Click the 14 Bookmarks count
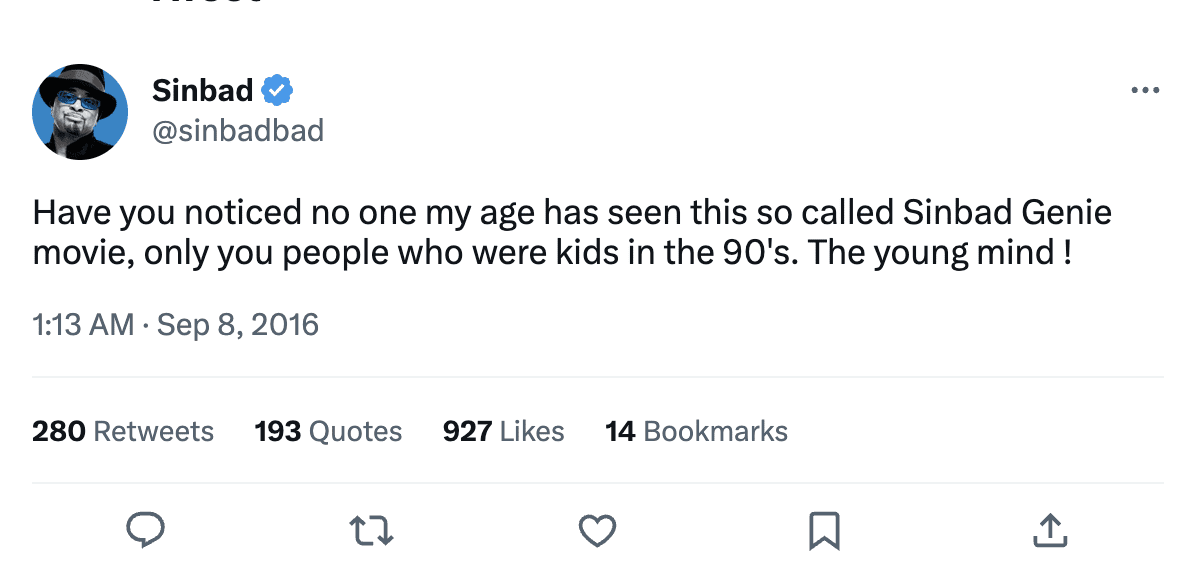 (696, 431)
